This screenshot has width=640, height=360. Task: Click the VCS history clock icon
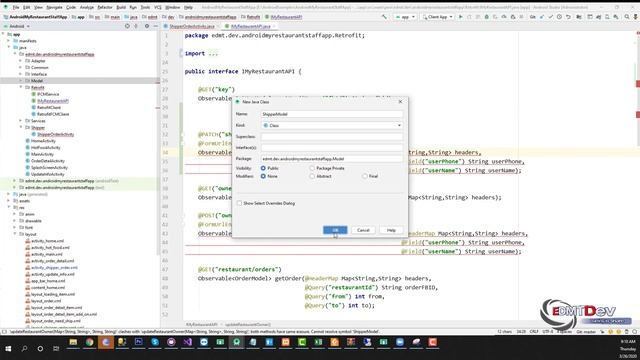point(559,17)
